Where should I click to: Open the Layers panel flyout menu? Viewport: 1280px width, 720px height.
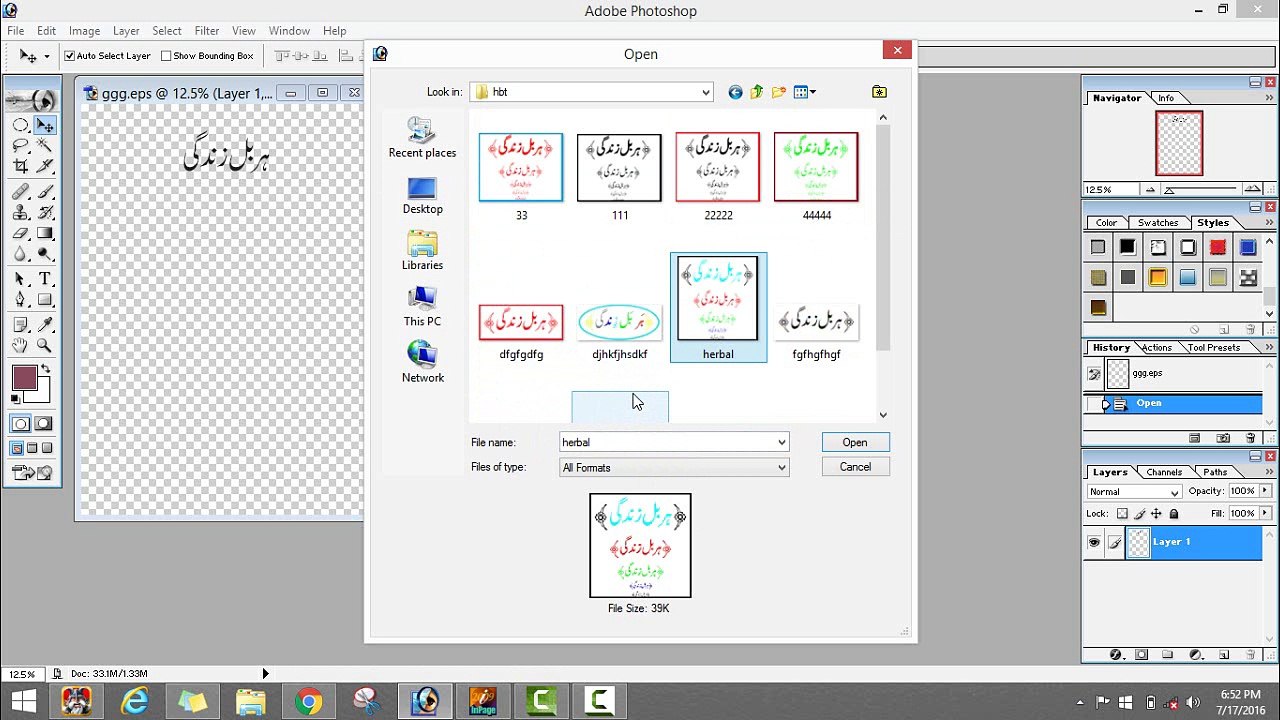click(1268, 472)
